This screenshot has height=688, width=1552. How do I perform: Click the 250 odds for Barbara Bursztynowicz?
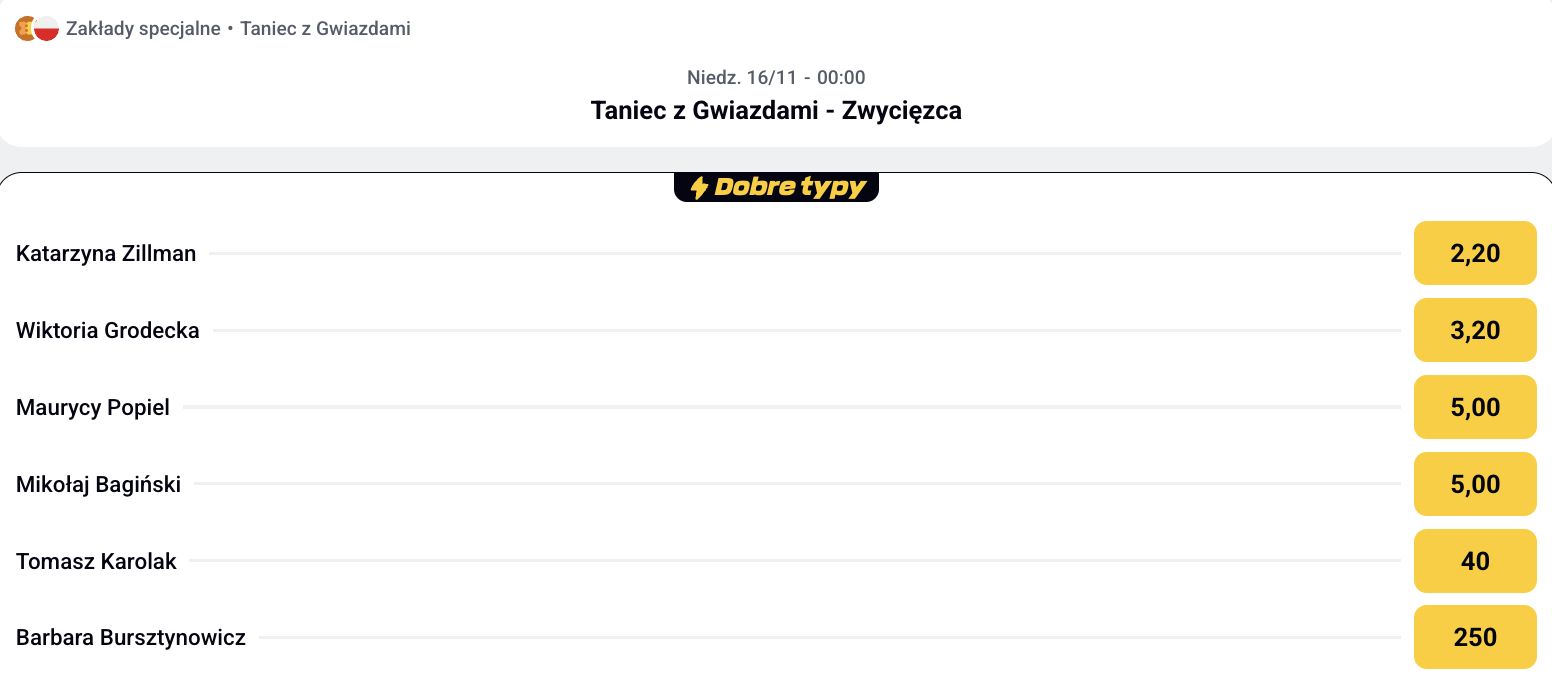point(1474,637)
